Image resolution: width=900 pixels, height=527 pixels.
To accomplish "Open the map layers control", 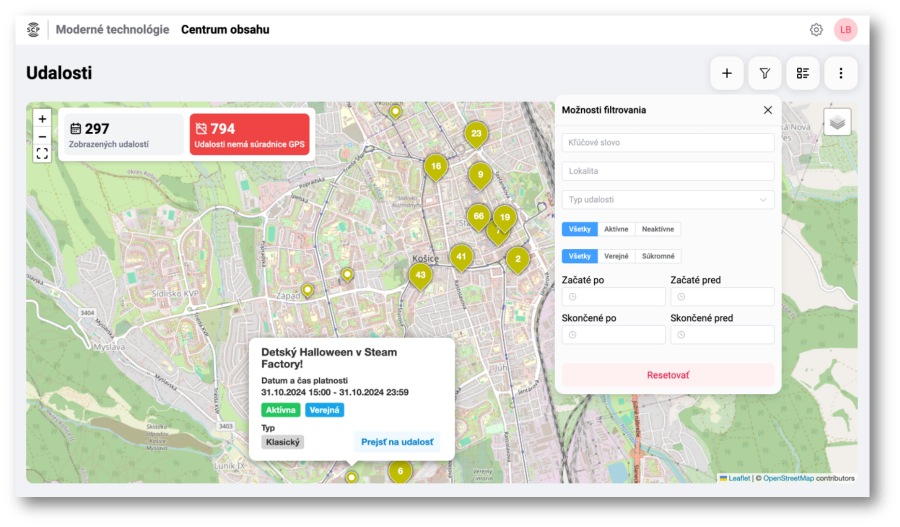I will pyautogui.click(x=837, y=122).
